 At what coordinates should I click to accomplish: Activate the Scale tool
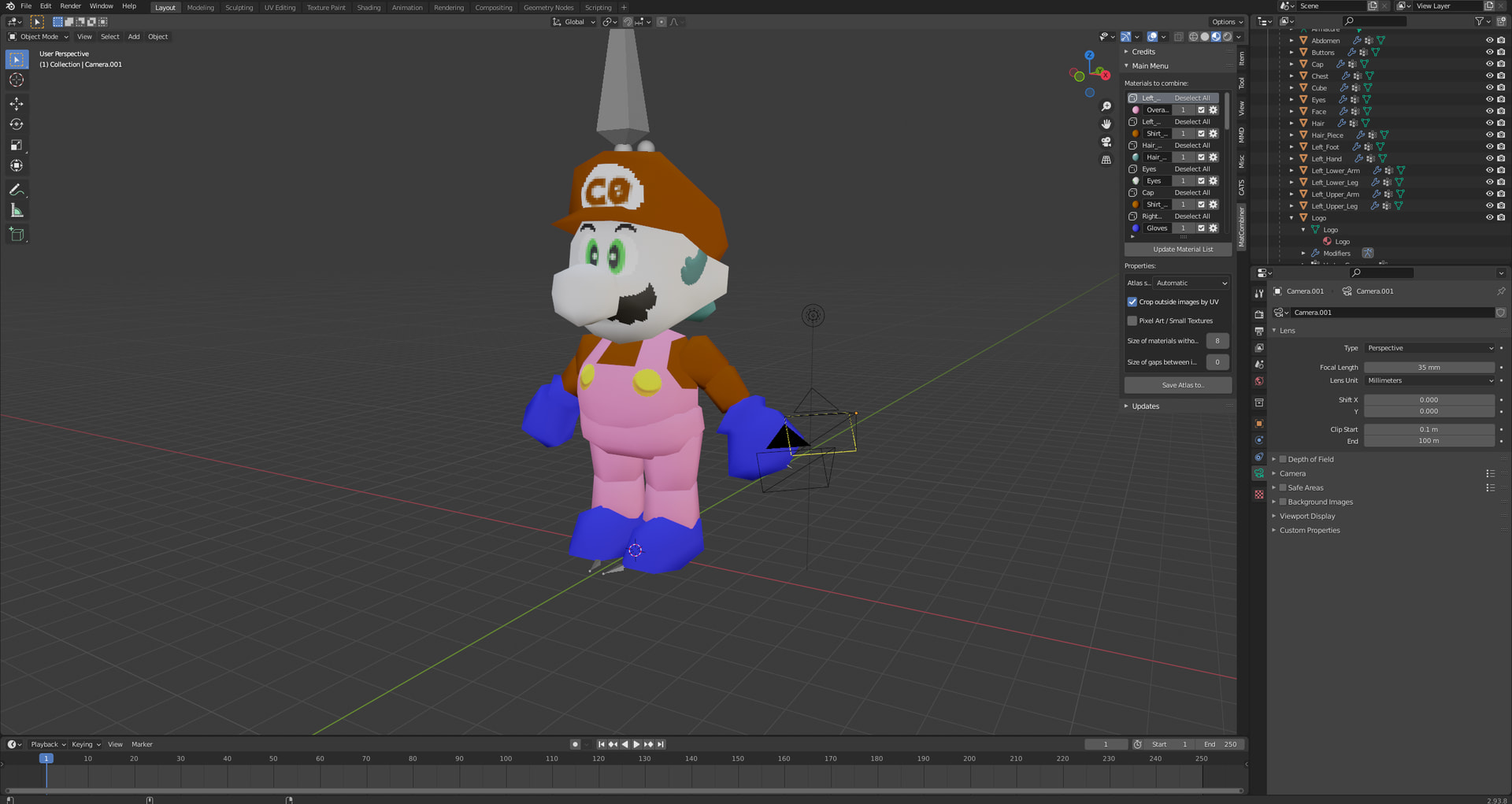pos(17,145)
